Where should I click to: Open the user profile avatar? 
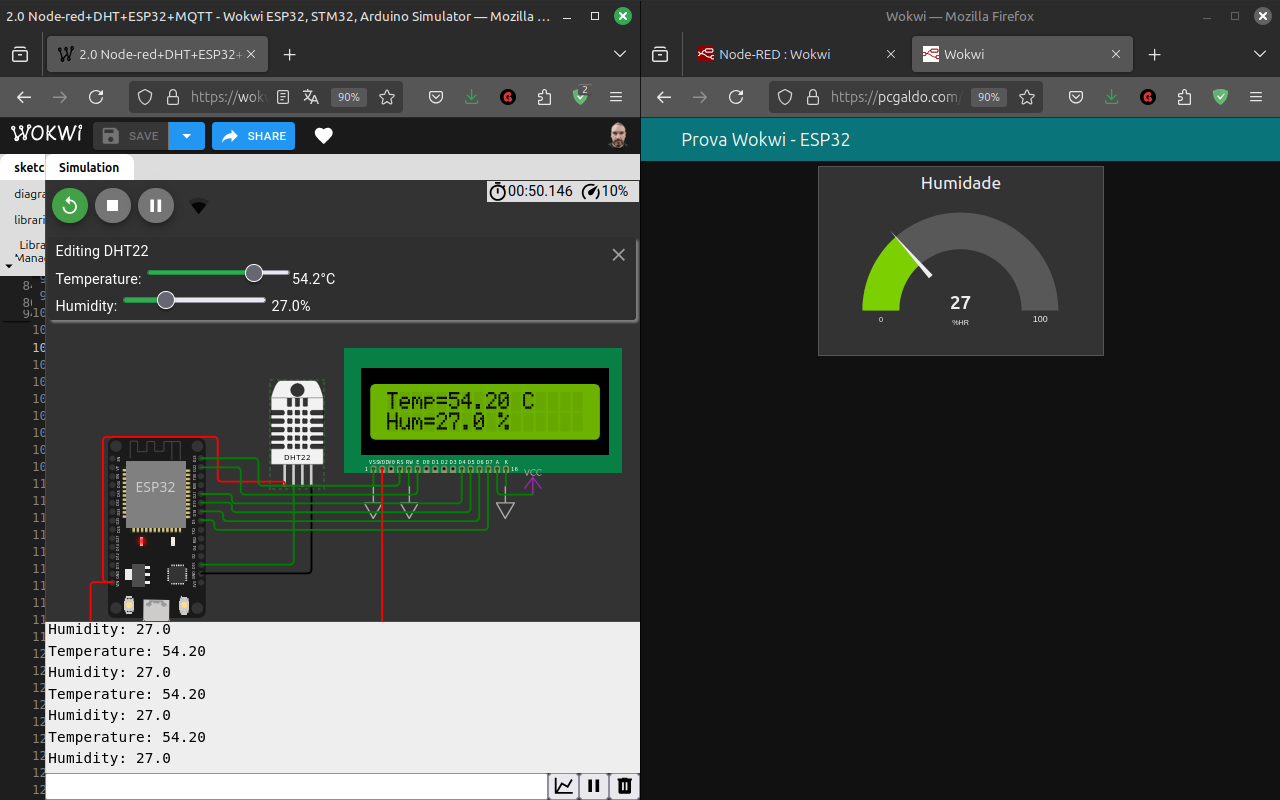click(x=619, y=135)
